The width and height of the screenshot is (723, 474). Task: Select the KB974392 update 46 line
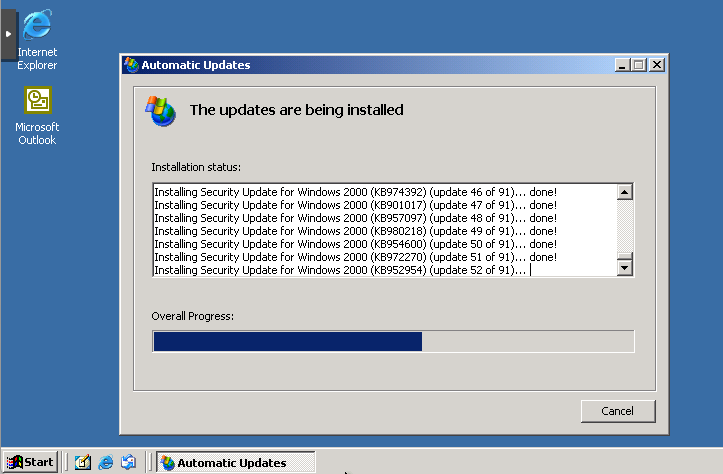356,192
